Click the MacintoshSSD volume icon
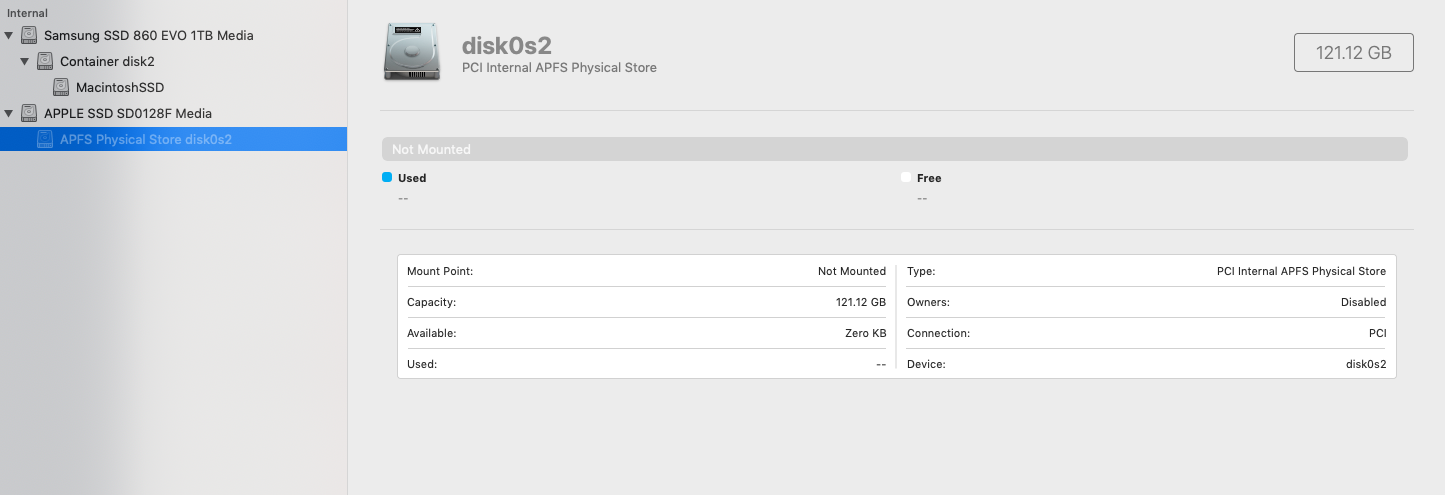 pos(61,87)
